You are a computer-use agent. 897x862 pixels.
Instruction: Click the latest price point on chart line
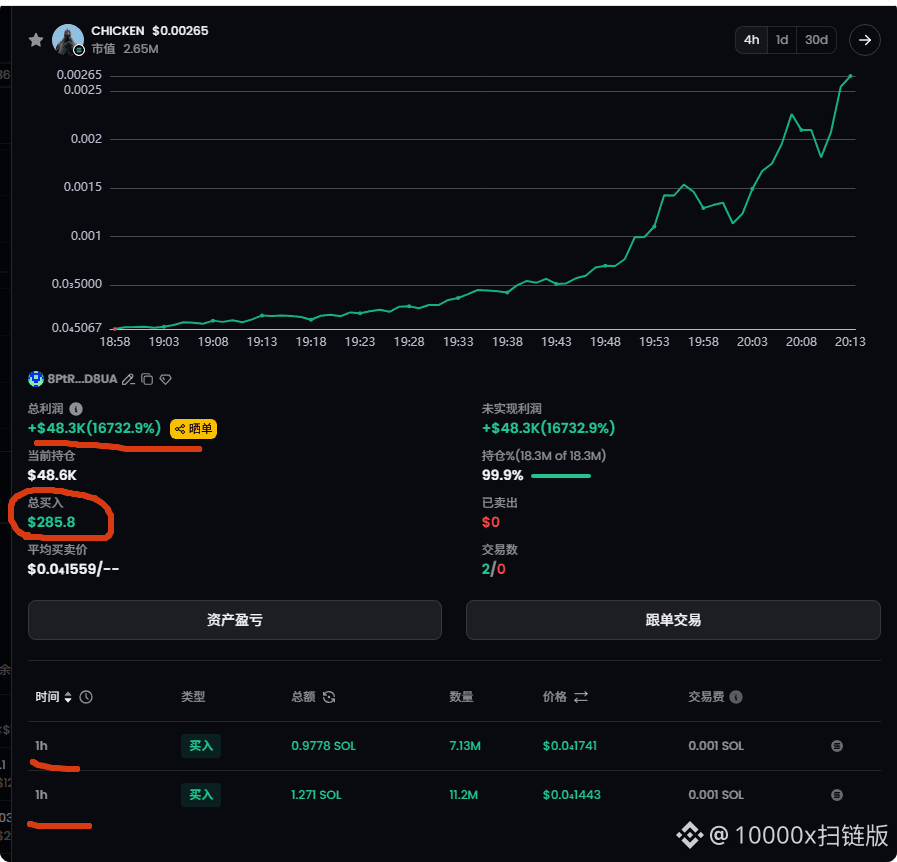pos(851,76)
